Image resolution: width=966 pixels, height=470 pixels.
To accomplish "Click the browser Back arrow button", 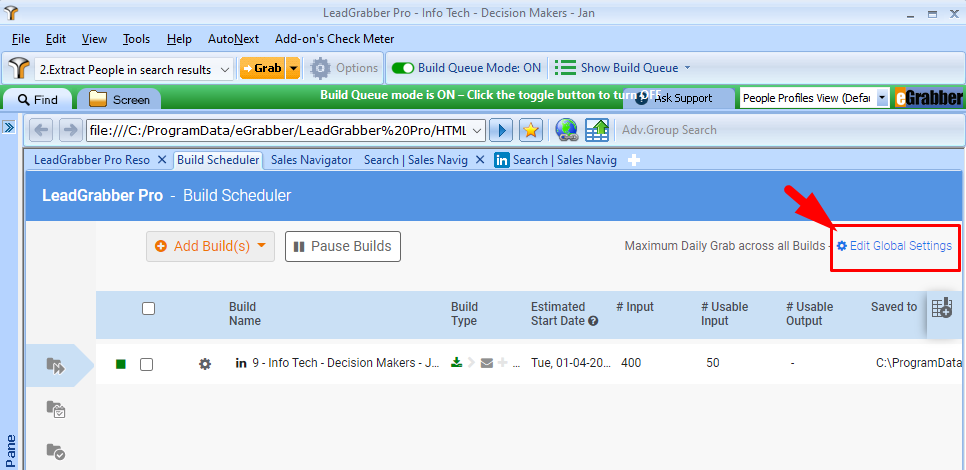I will [41, 130].
